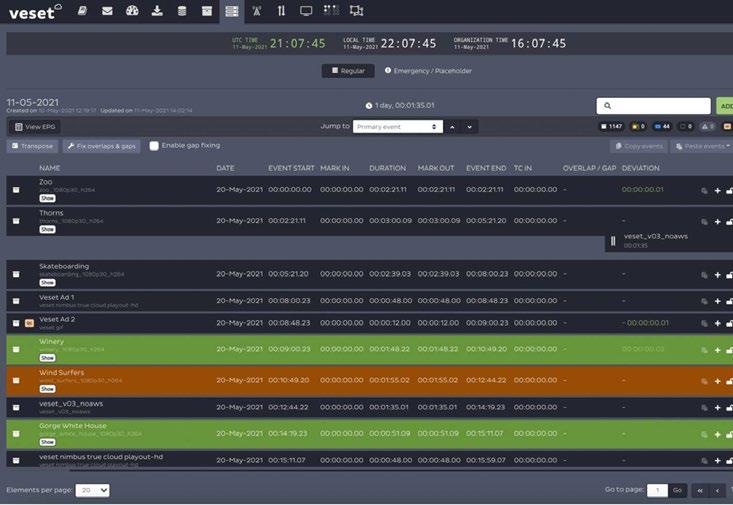Click Fix overlaps & gaps button
733x505 pixels.
click(x=101, y=146)
